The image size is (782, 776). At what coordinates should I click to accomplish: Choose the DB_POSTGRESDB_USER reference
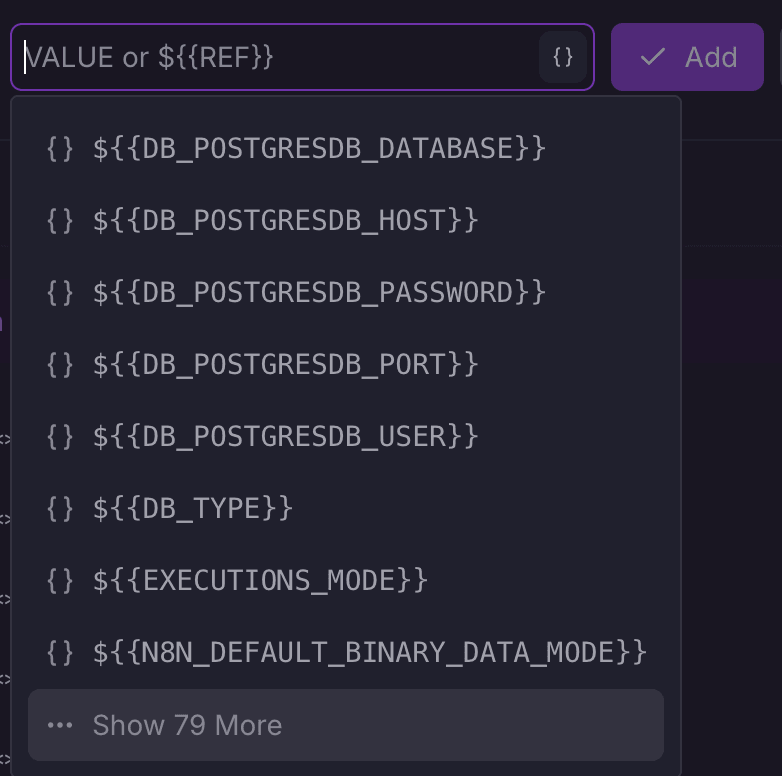pyautogui.click(x=285, y=437)
